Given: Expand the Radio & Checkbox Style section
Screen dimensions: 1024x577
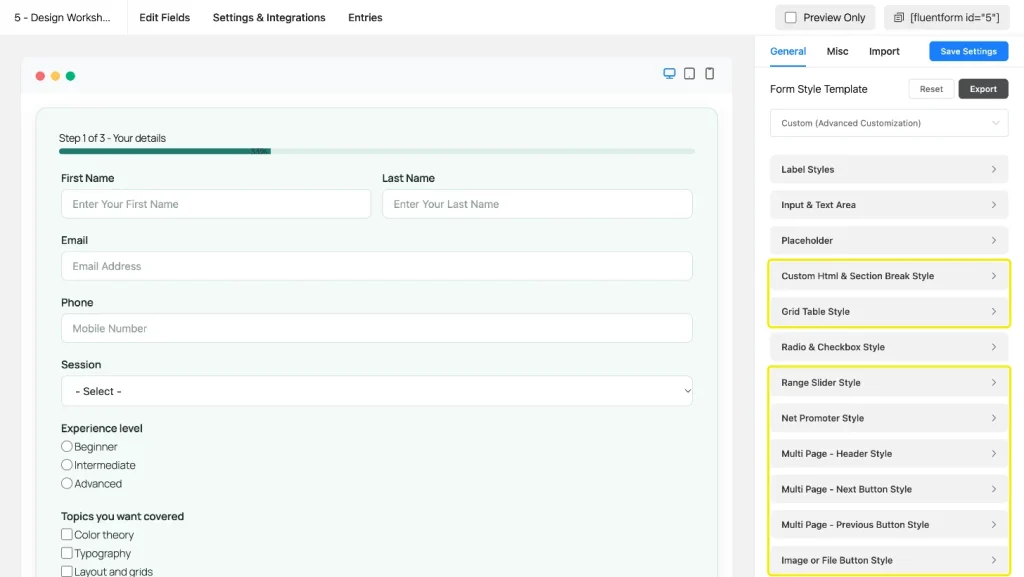Looking at the screenshot, I should point(889,347).
